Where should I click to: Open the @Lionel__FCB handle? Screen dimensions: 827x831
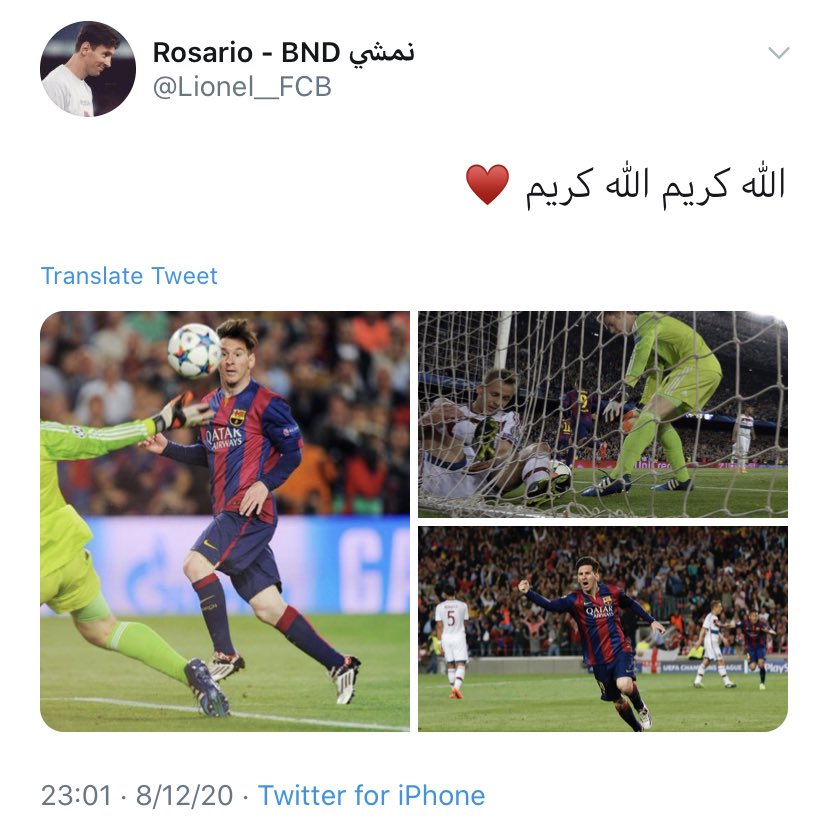pos(242,87)
